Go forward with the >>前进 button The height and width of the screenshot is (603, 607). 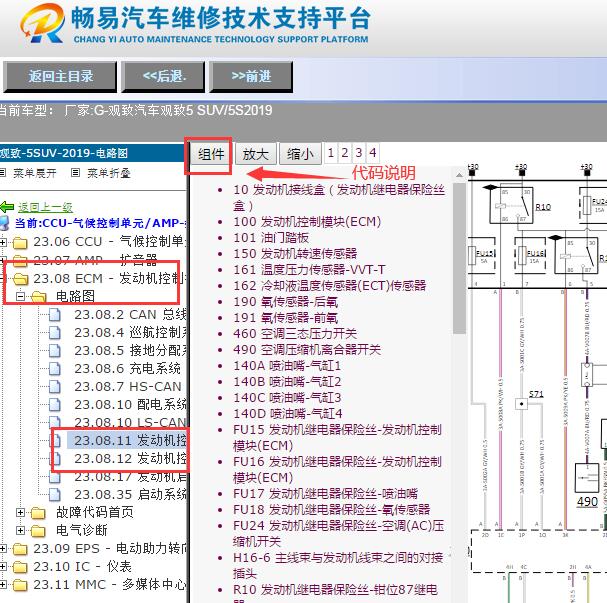tap(251, 77)
